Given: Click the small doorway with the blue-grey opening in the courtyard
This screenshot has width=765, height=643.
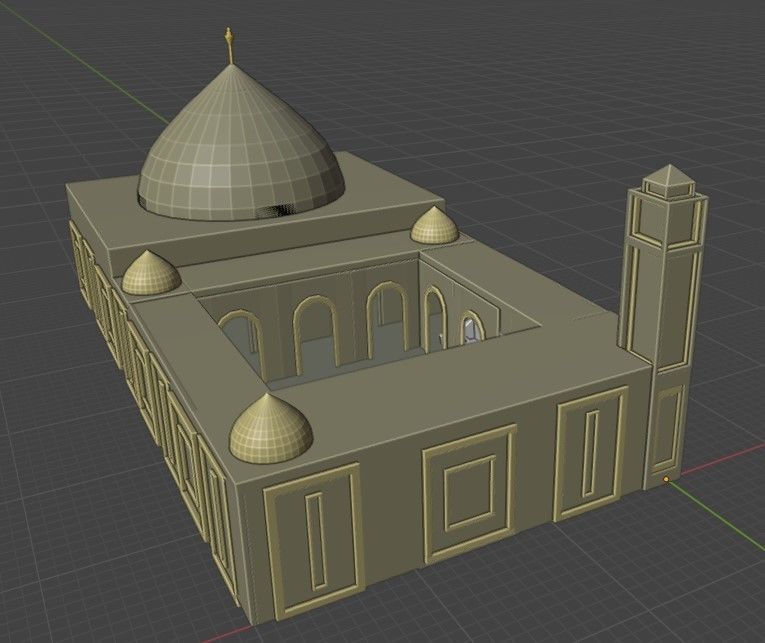Looking at the screenshot, I should pos(470,328).
